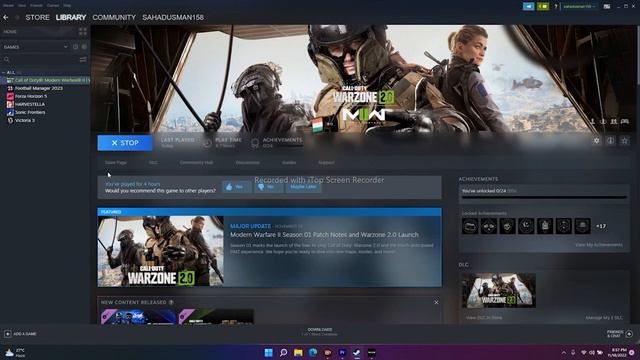
Task: Open Manage My 1 DLC link
Action: coord(604,318)
